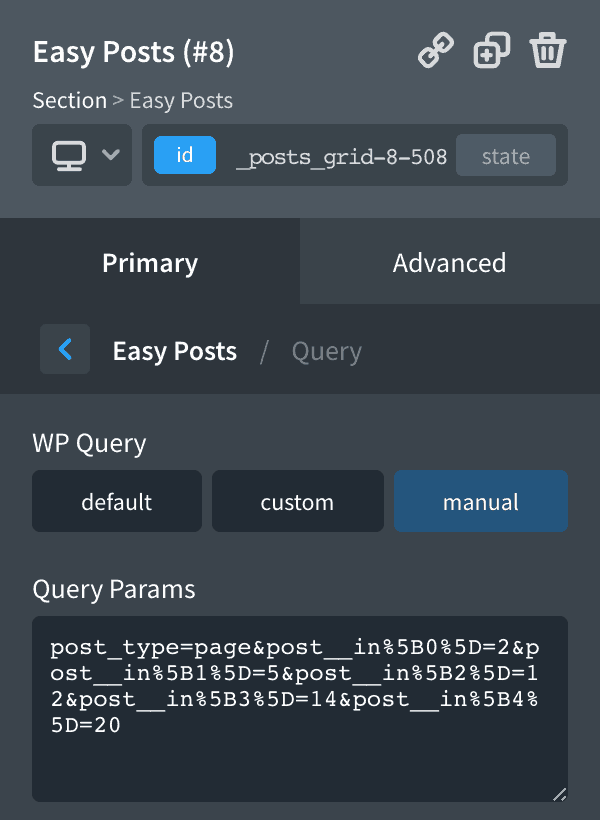Click the Section breadcrumb link

(70, 100)
